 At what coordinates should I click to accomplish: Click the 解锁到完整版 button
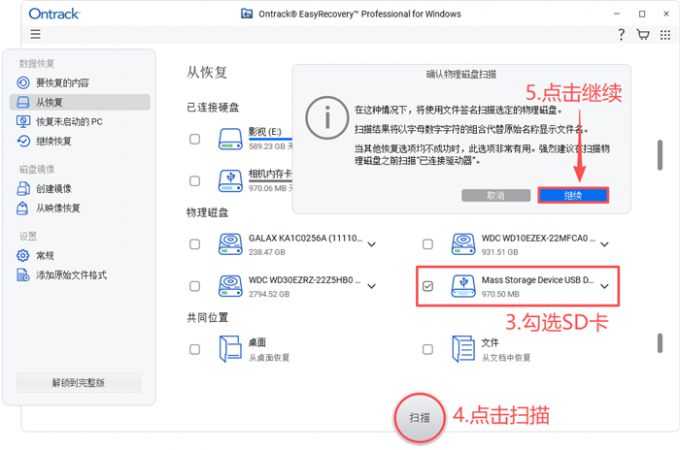pos(79,383)
